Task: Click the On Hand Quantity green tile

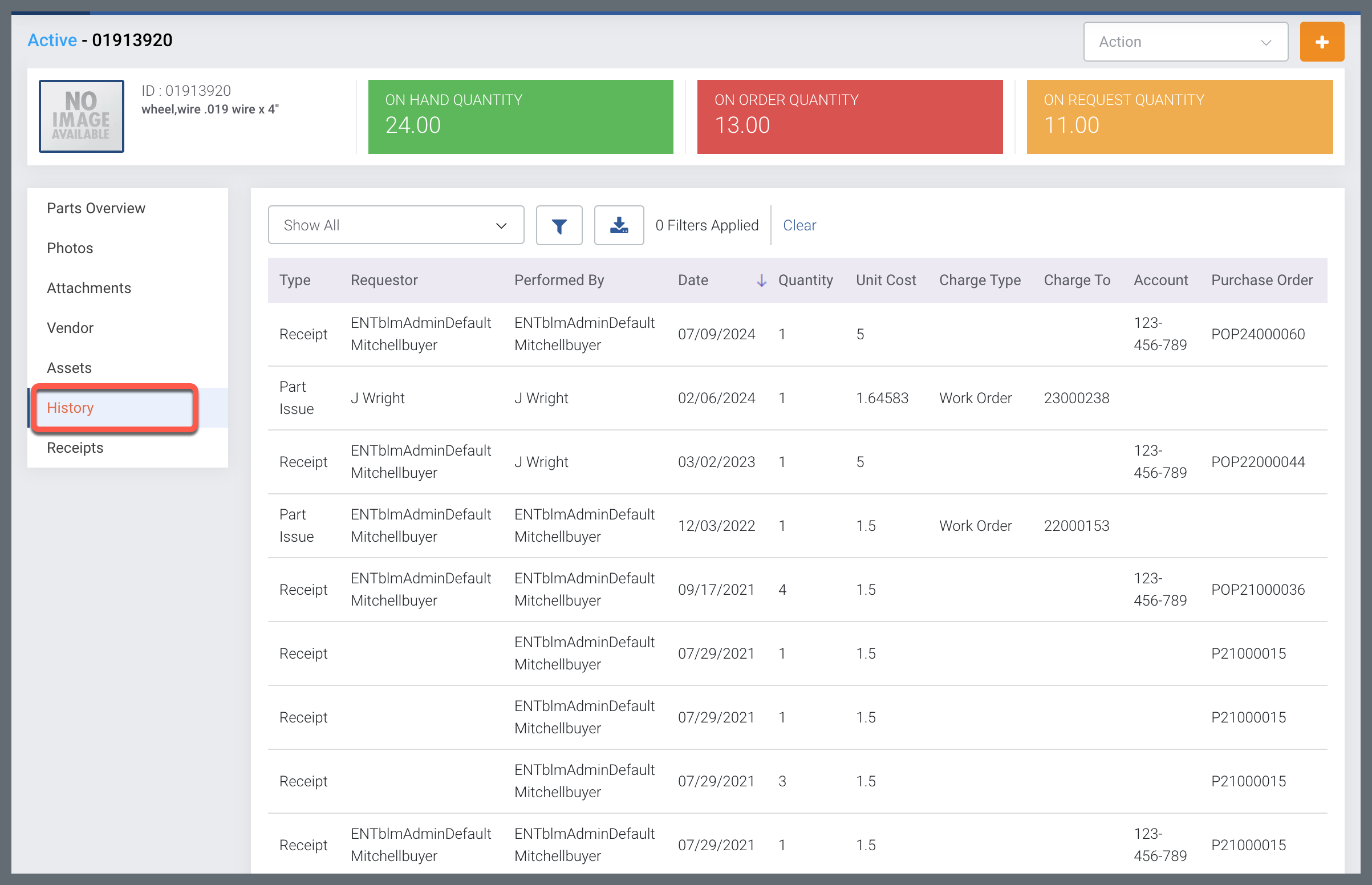Action: 520,117
